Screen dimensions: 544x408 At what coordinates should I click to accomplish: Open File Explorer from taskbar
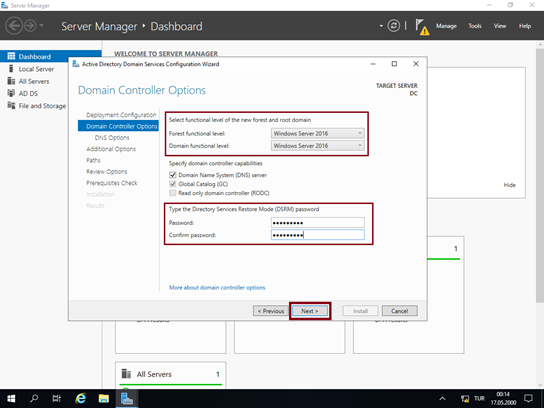point(103,398)
